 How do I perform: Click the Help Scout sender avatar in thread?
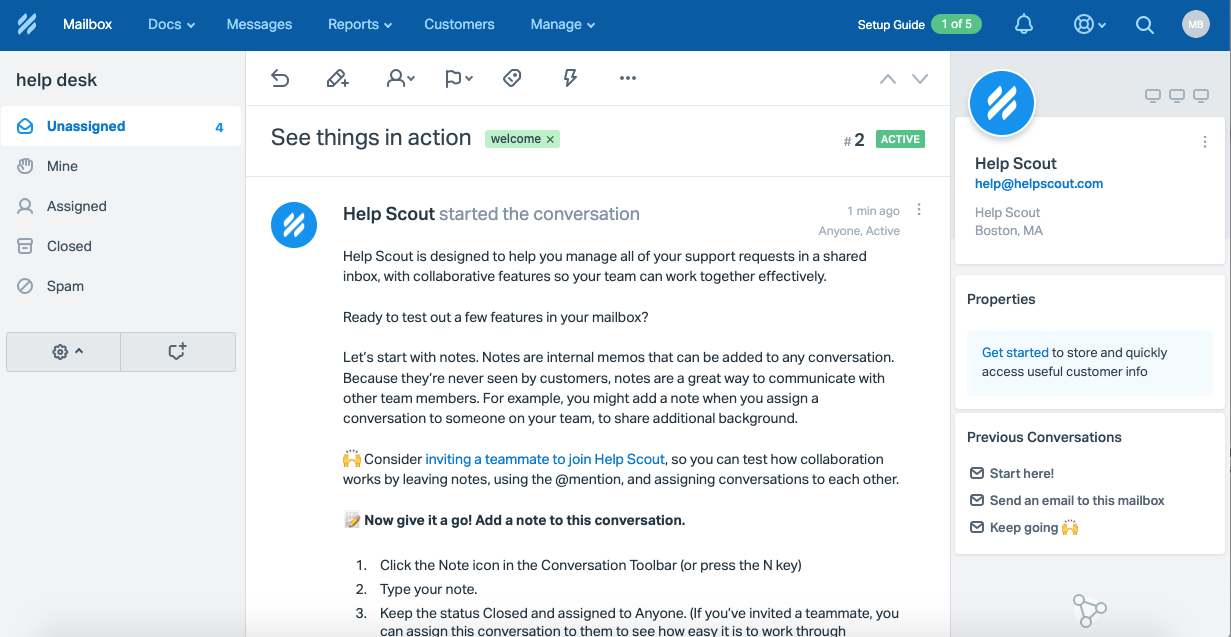(294, 225)
